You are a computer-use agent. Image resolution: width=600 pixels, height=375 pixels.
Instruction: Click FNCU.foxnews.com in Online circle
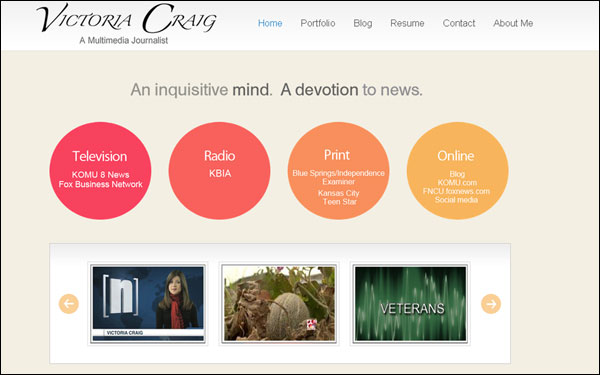tap(456, 191)
